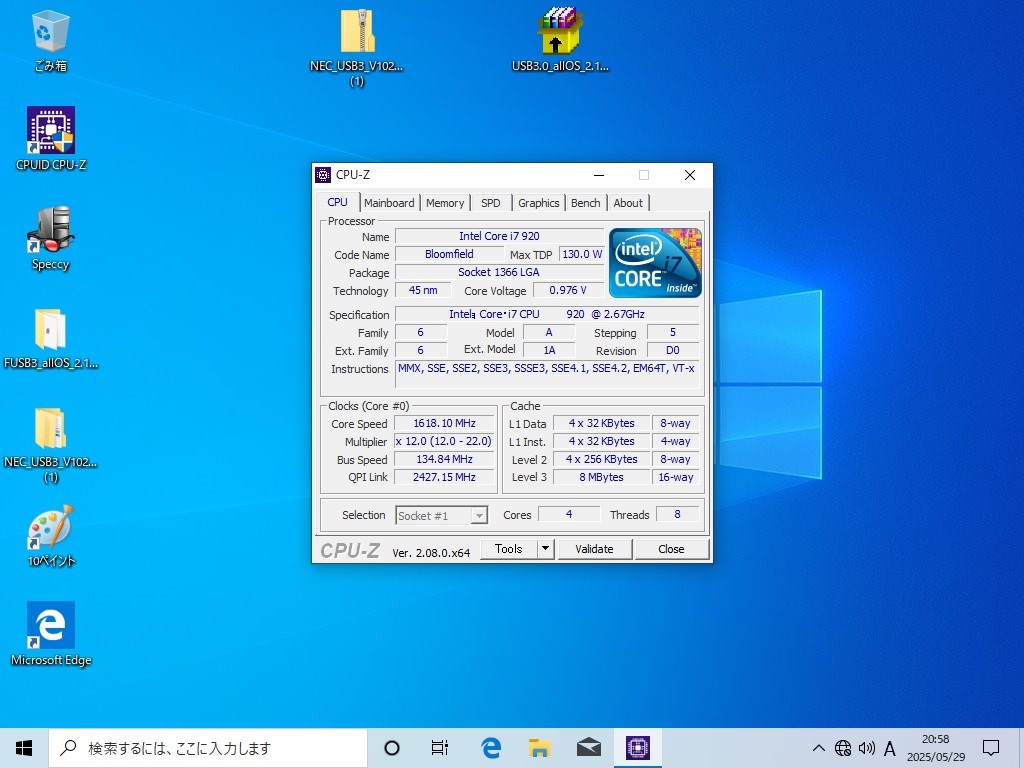Click the Max TDP value 130.0 W
The image size is (1024, 768).
coord(582,254)
